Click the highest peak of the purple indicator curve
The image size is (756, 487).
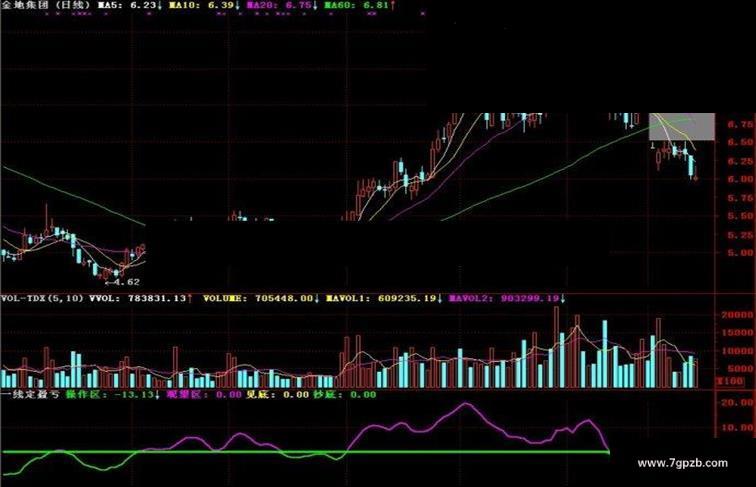pyautogui.click(x=465, y=404)
